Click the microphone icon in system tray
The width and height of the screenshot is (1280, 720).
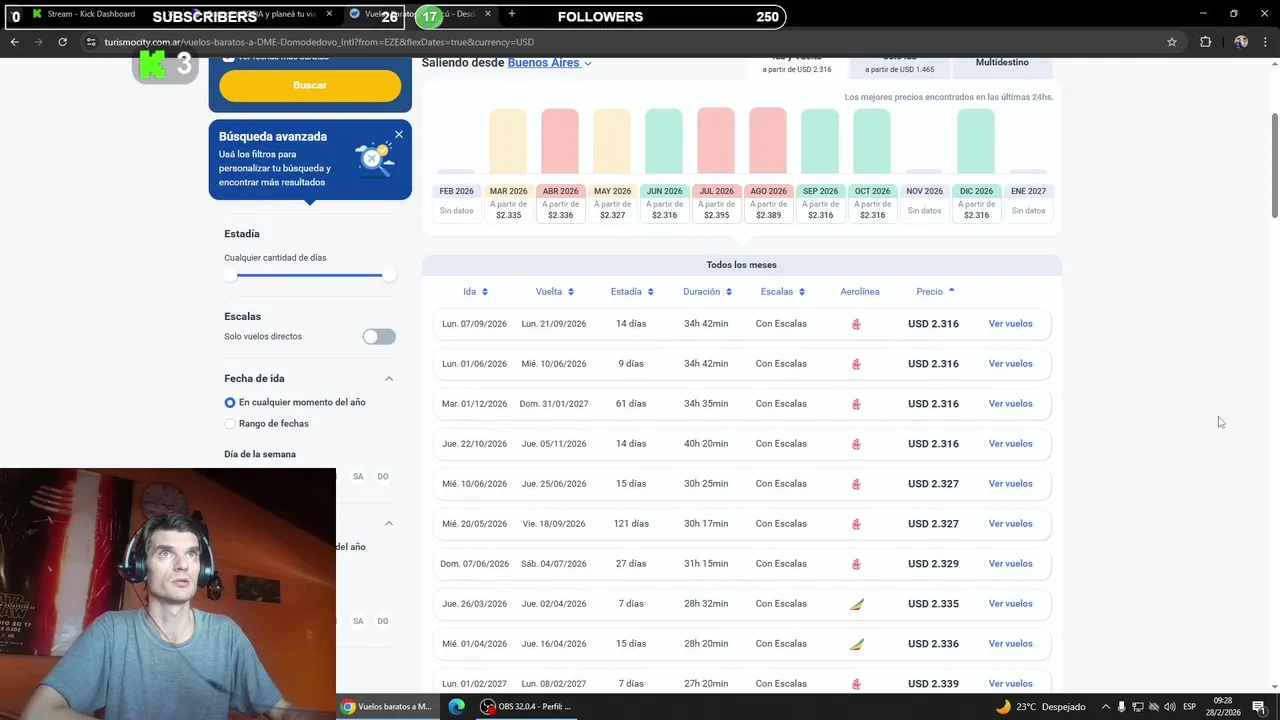[1121, 707]
